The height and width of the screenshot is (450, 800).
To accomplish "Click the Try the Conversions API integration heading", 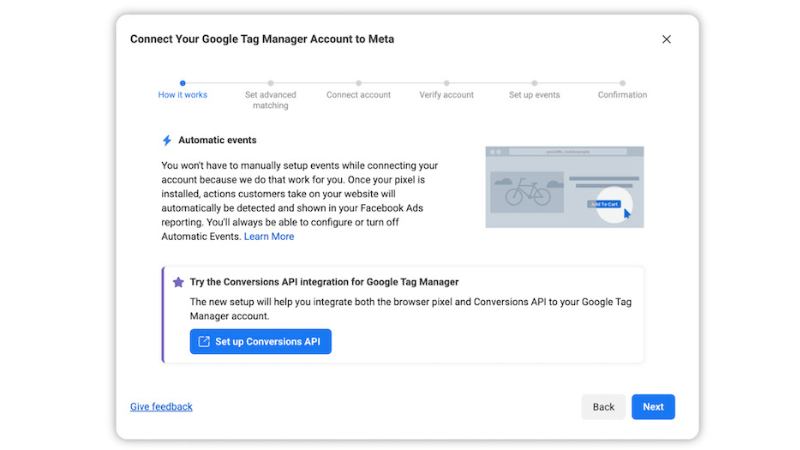I will (x=324, y=283).
